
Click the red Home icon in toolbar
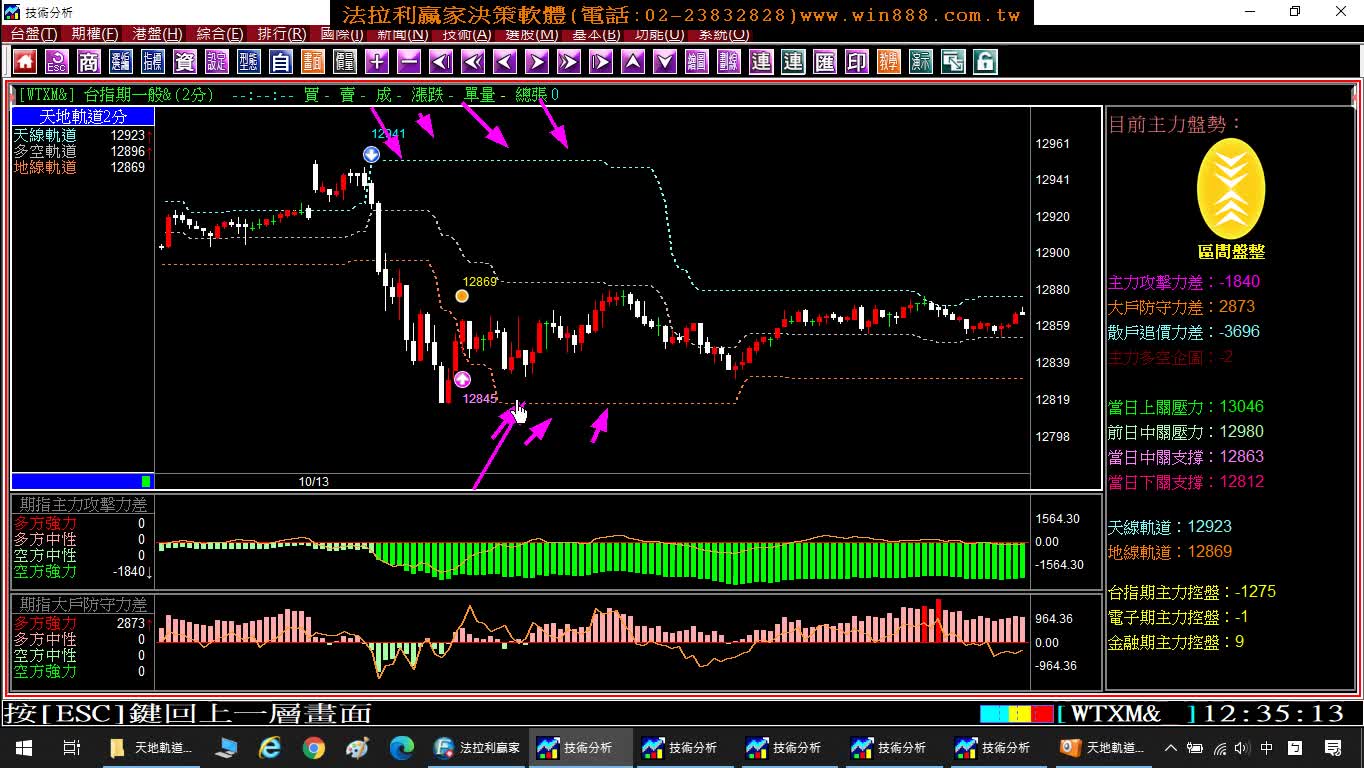[x=25, y=62]
